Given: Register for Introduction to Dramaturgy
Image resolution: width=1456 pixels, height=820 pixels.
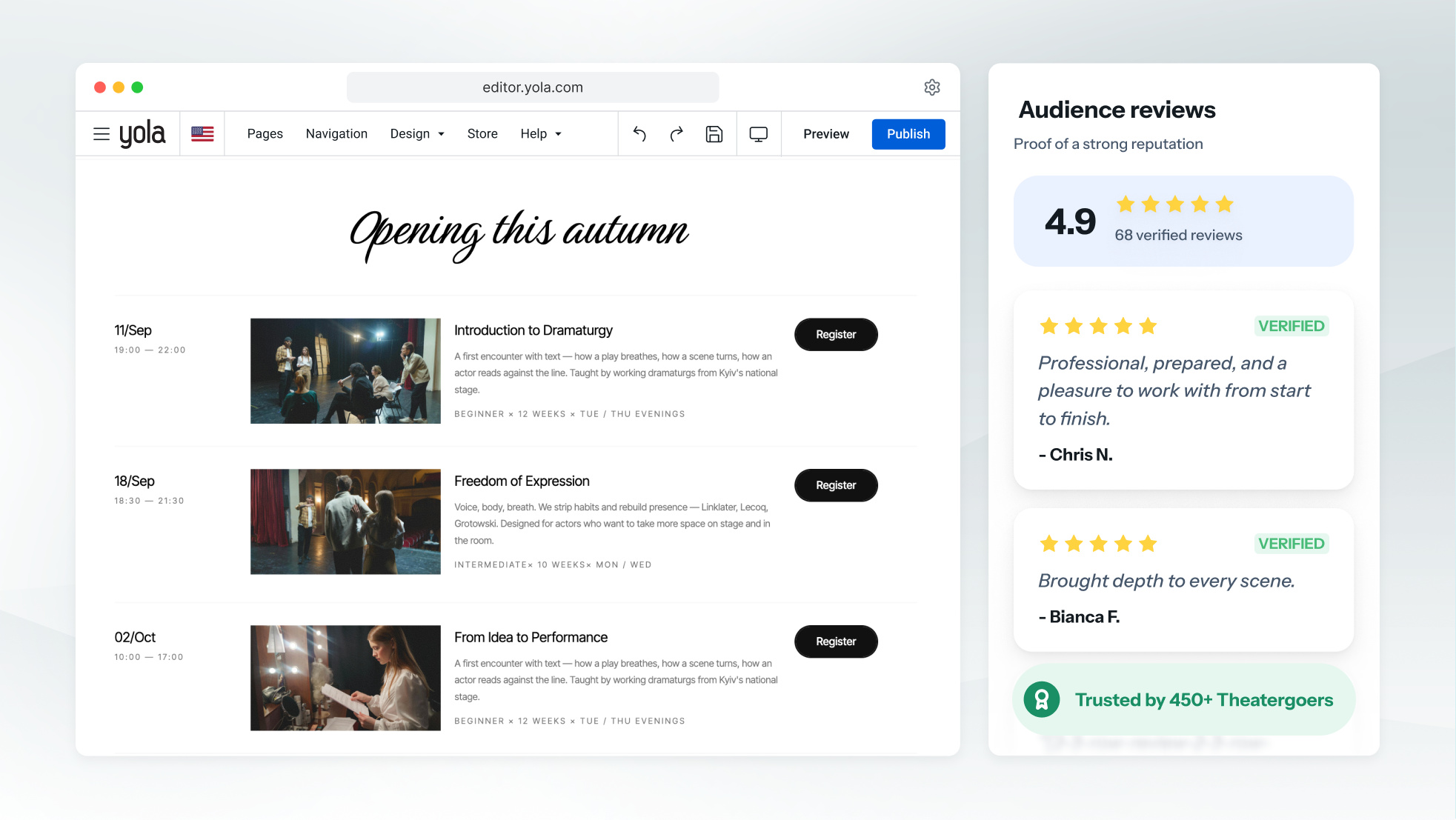Looking at the screenshot, I should (x=836, y=335).
